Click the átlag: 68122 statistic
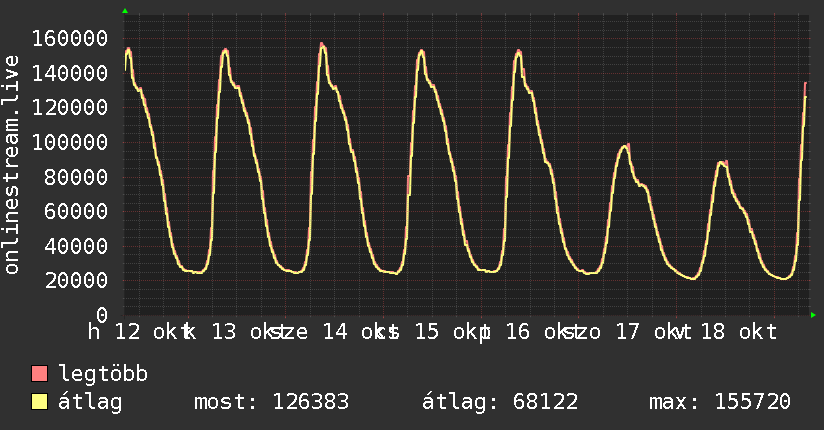The height and width of the screenshot is (430, 824). click(500, 402)
